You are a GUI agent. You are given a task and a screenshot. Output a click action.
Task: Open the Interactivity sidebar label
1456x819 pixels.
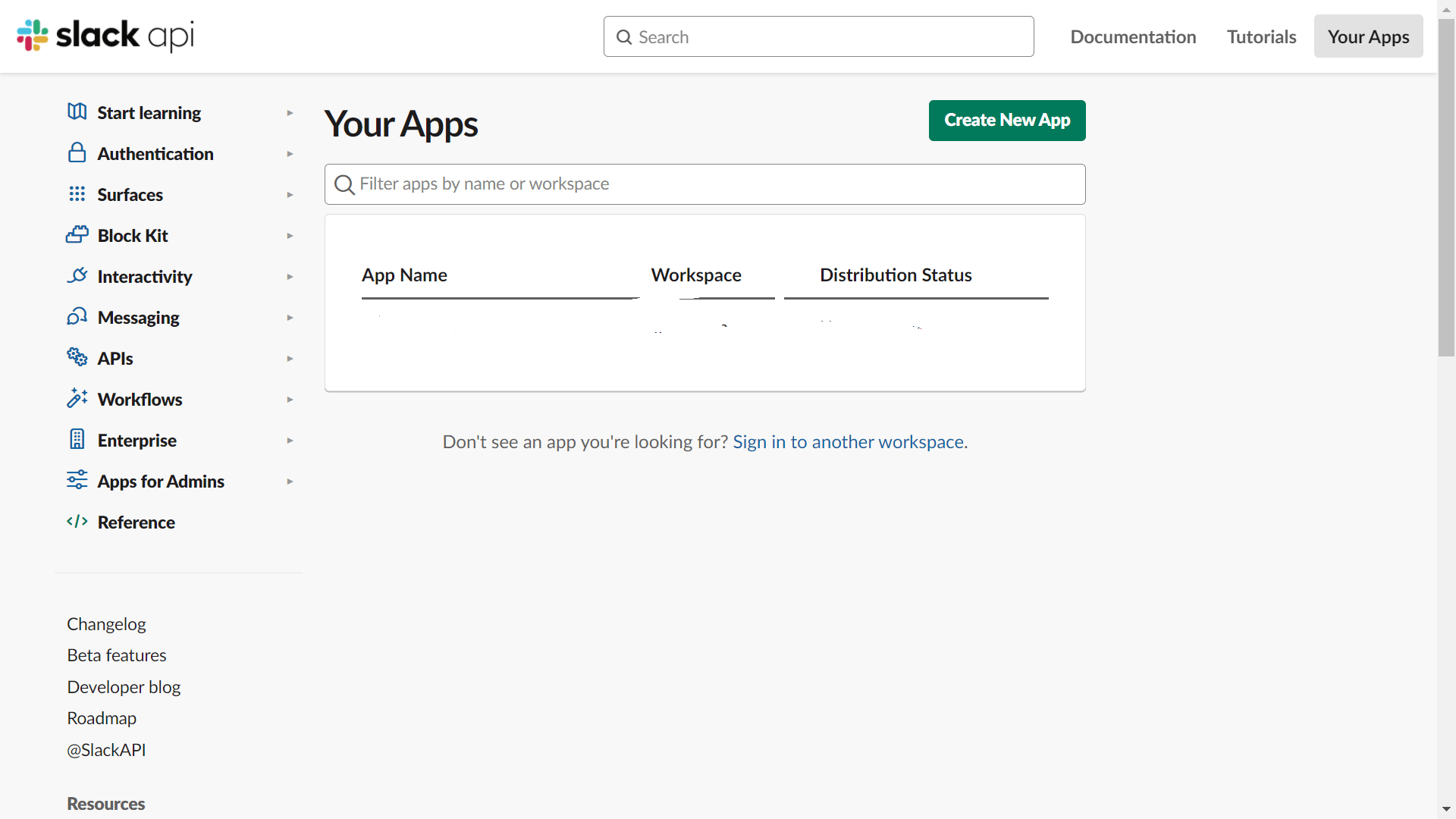click(x=145, y=277)
